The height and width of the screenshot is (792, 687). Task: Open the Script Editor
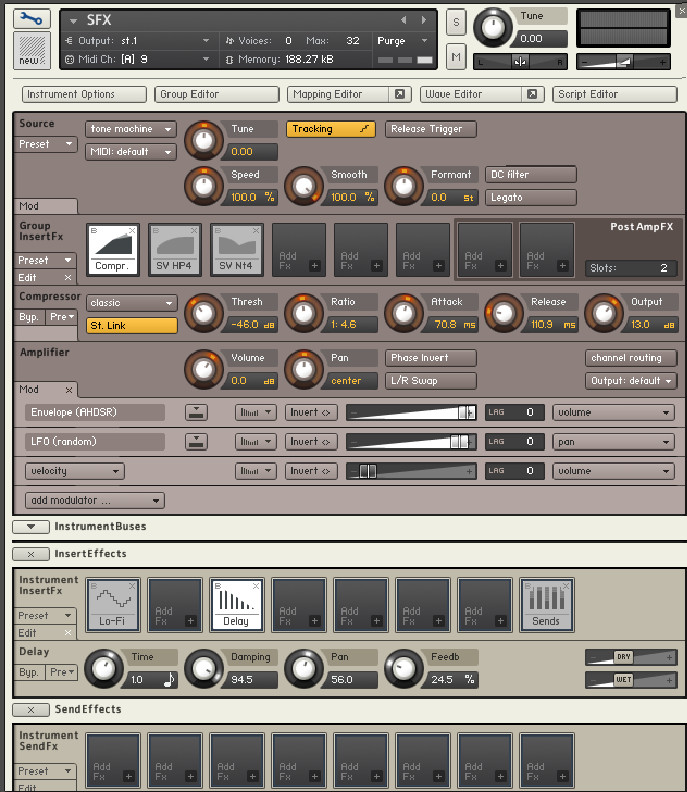pos(615,94)
